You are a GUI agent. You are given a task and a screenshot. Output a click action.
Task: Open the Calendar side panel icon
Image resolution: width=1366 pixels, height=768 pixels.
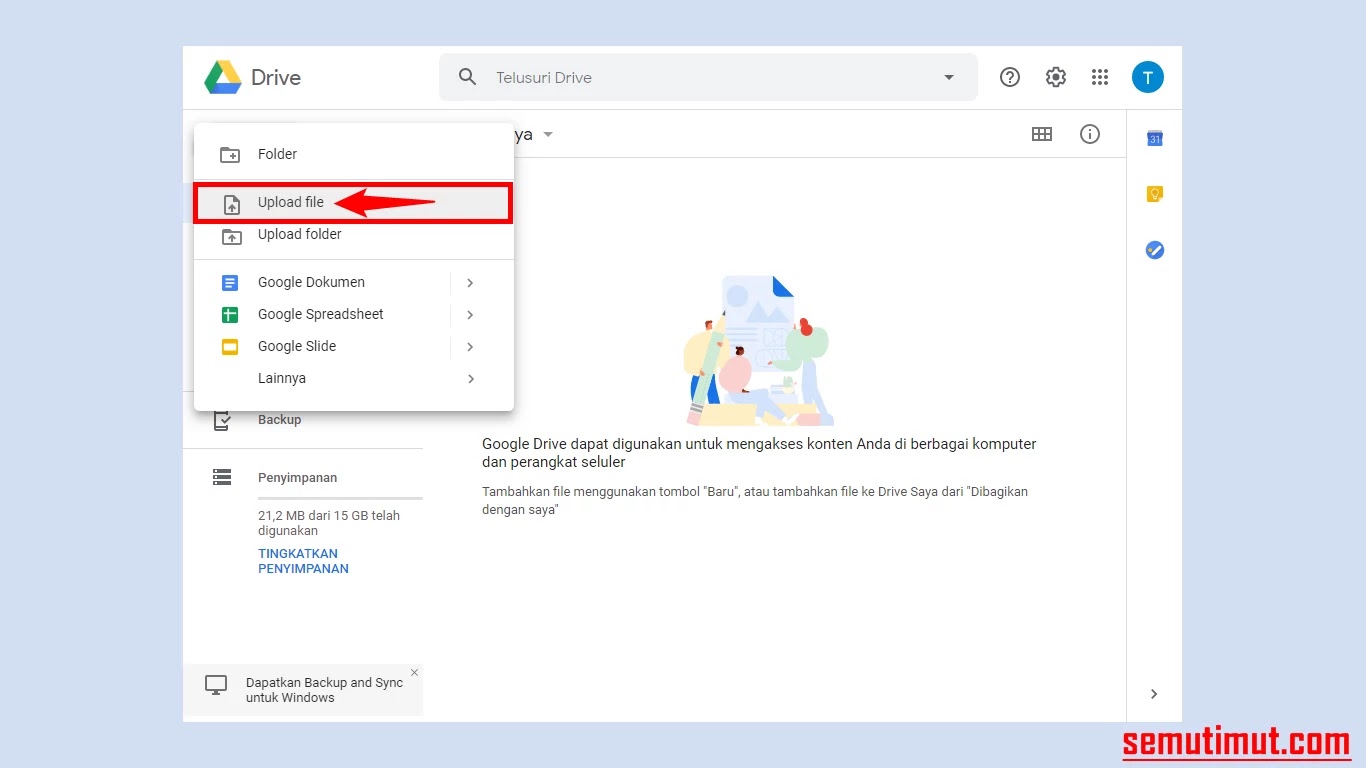pos(1155,139)
